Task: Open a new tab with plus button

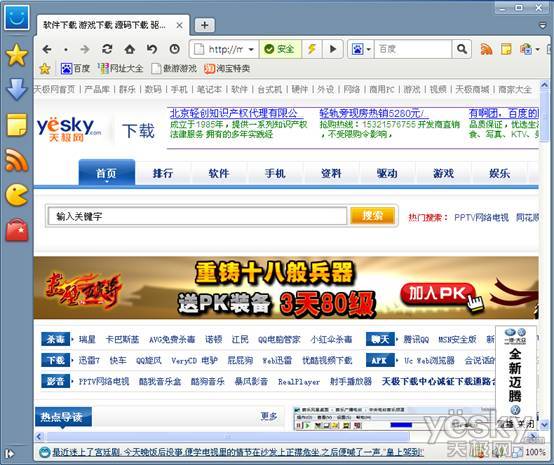Action: [x=204, y=25]
